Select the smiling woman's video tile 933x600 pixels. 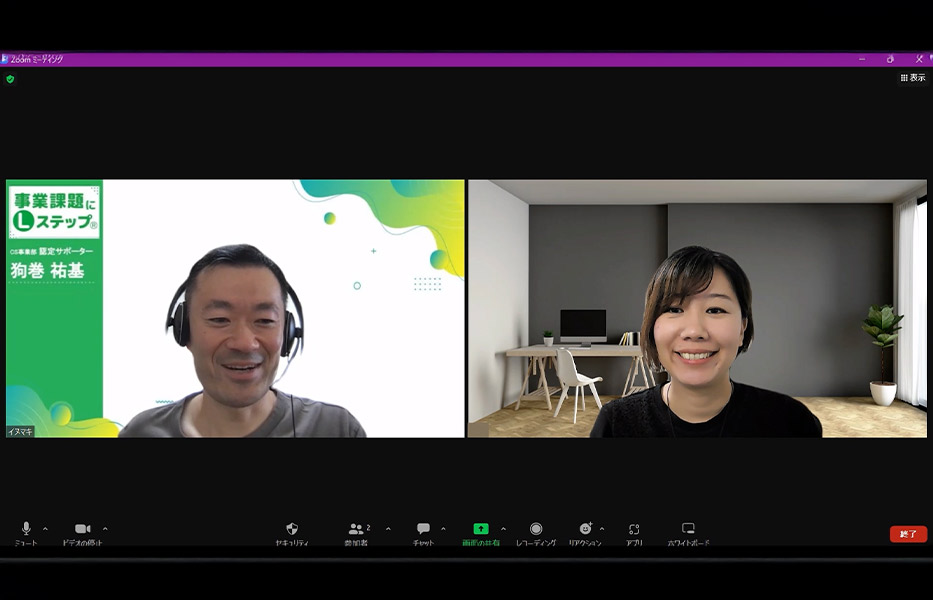point(697,308)
